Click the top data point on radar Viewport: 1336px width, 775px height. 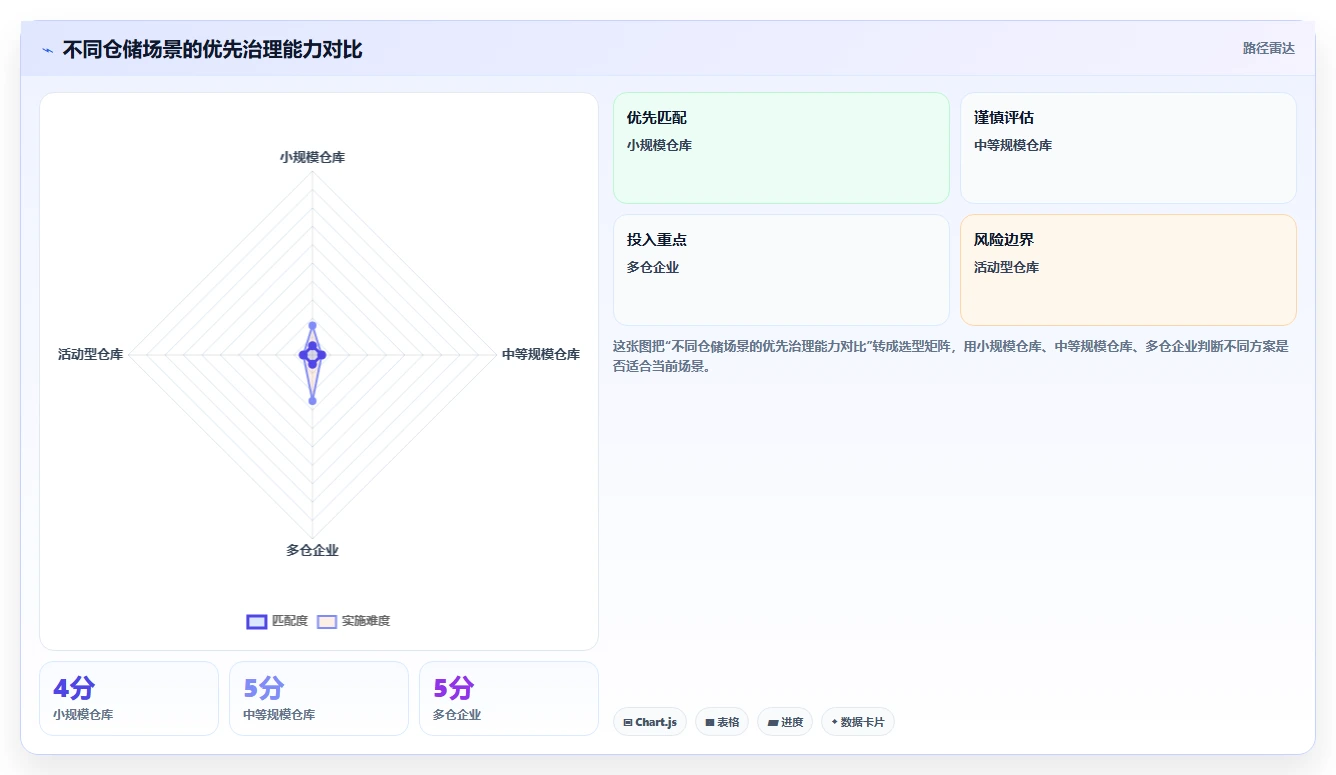(312, 325)
